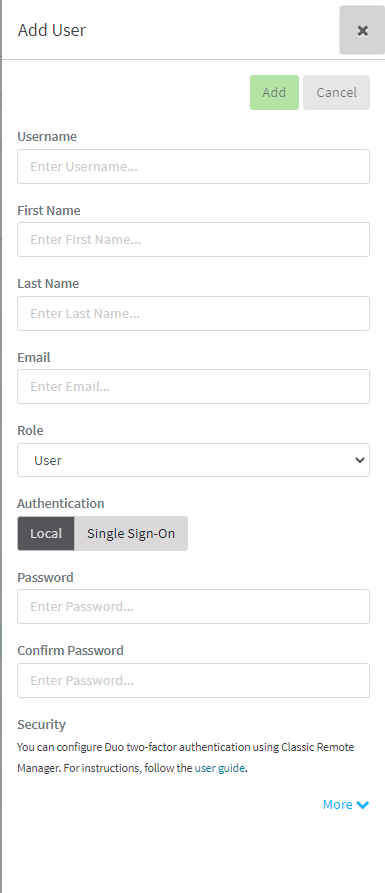
Task: Click the blue down-chevron beside More
Action: point(363,805)
